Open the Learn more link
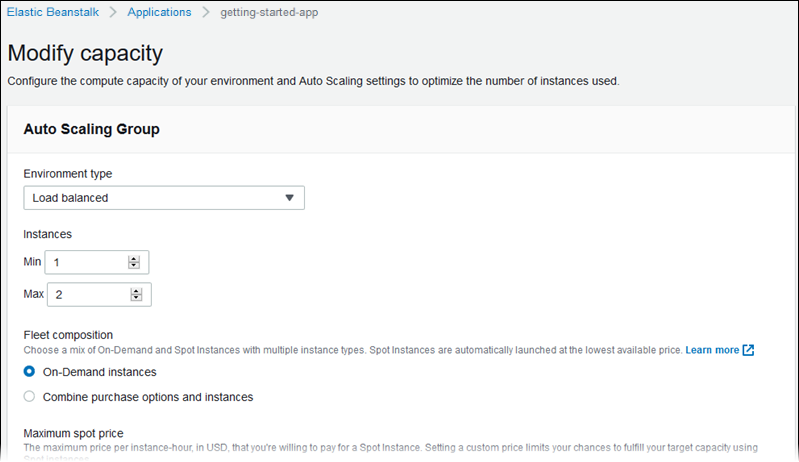 [x=712, y=350]
